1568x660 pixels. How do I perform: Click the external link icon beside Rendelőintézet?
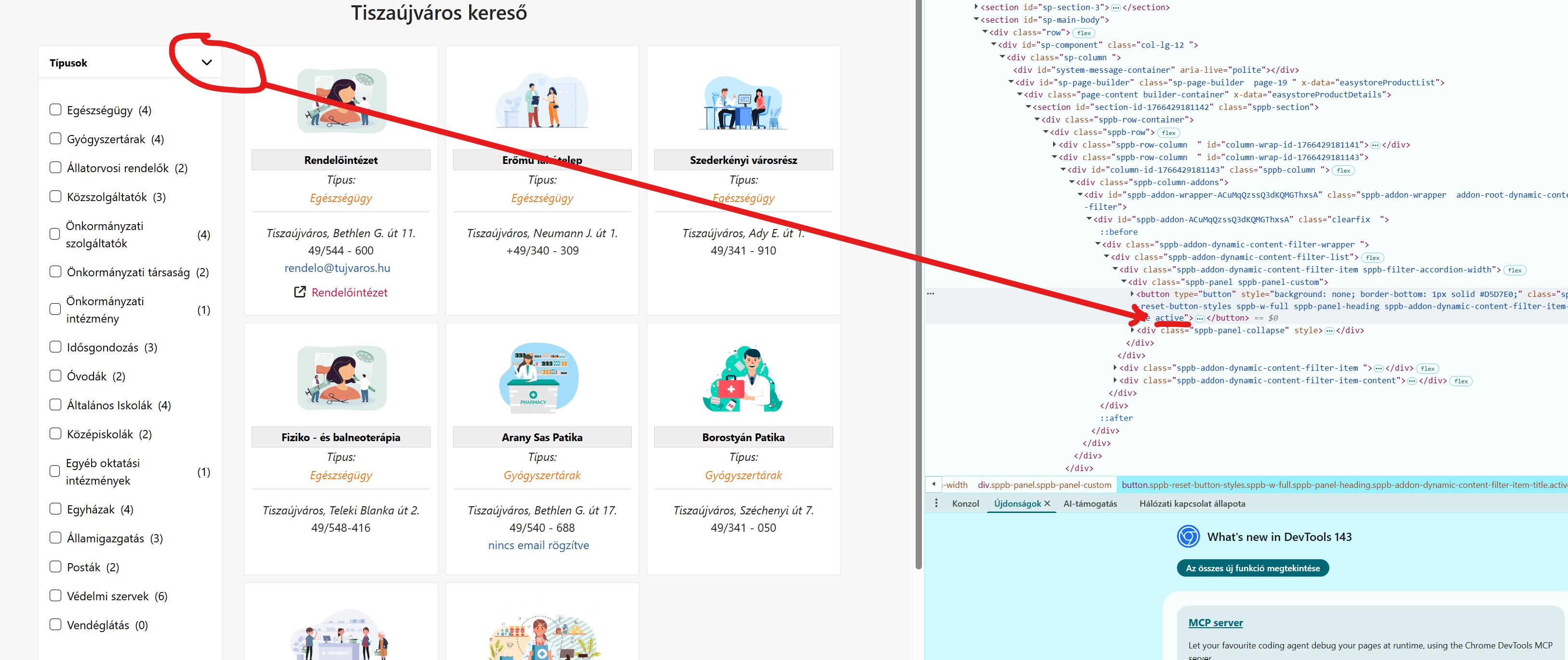click(299, 292)
